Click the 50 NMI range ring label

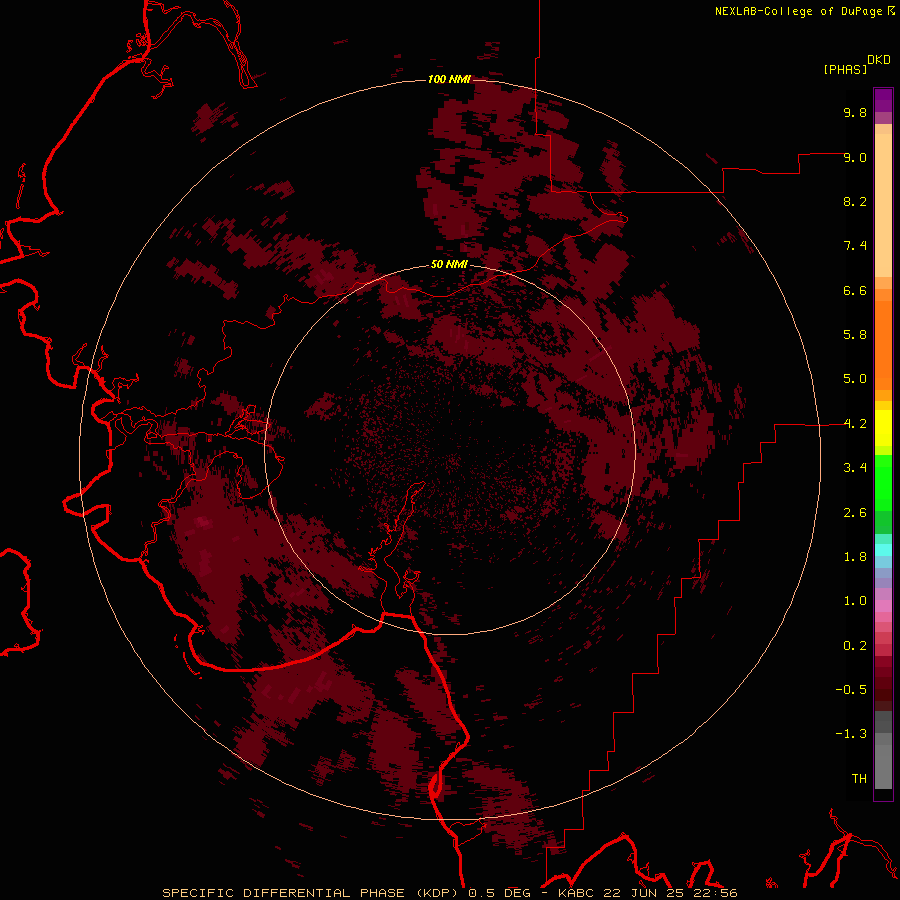449,265
